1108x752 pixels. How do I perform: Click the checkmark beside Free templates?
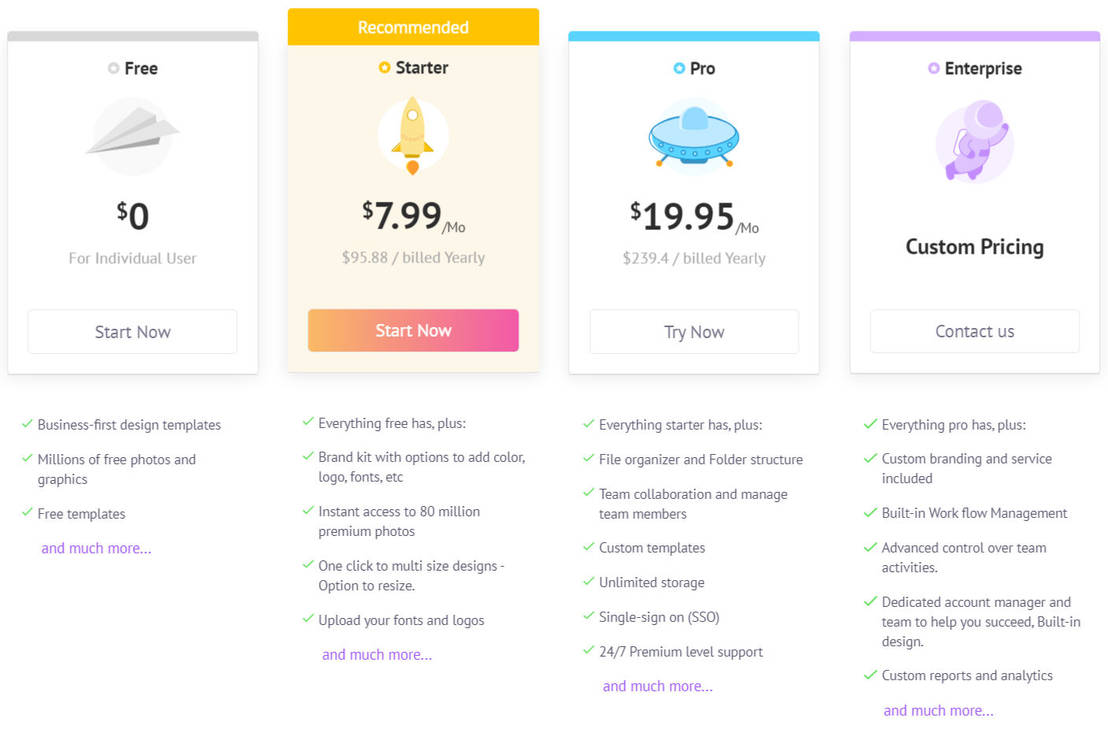[x=27, y=513]
